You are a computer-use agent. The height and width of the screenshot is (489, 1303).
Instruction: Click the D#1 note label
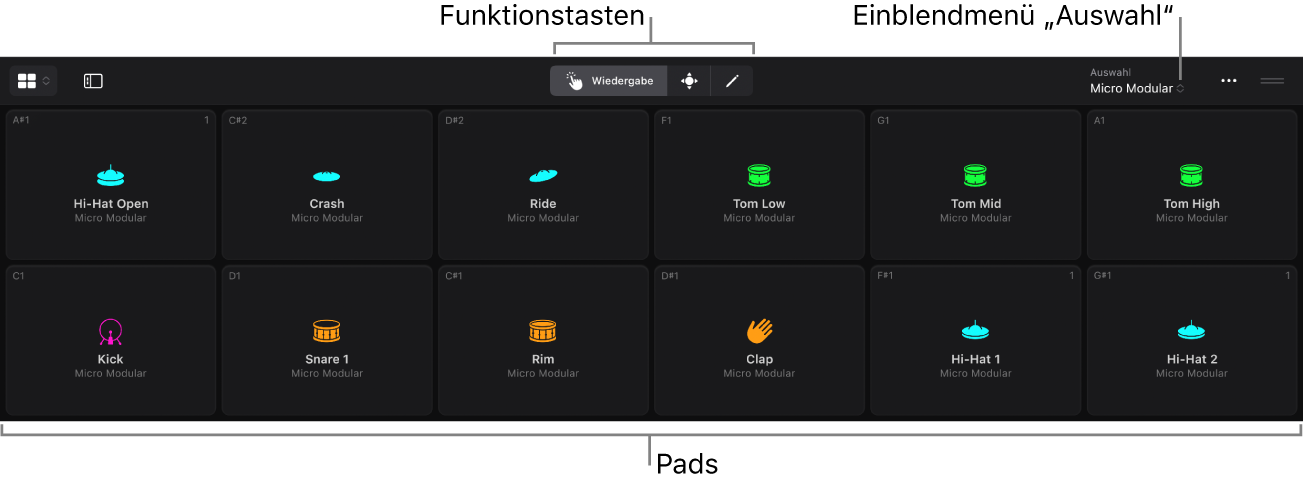tap(670, 275)
